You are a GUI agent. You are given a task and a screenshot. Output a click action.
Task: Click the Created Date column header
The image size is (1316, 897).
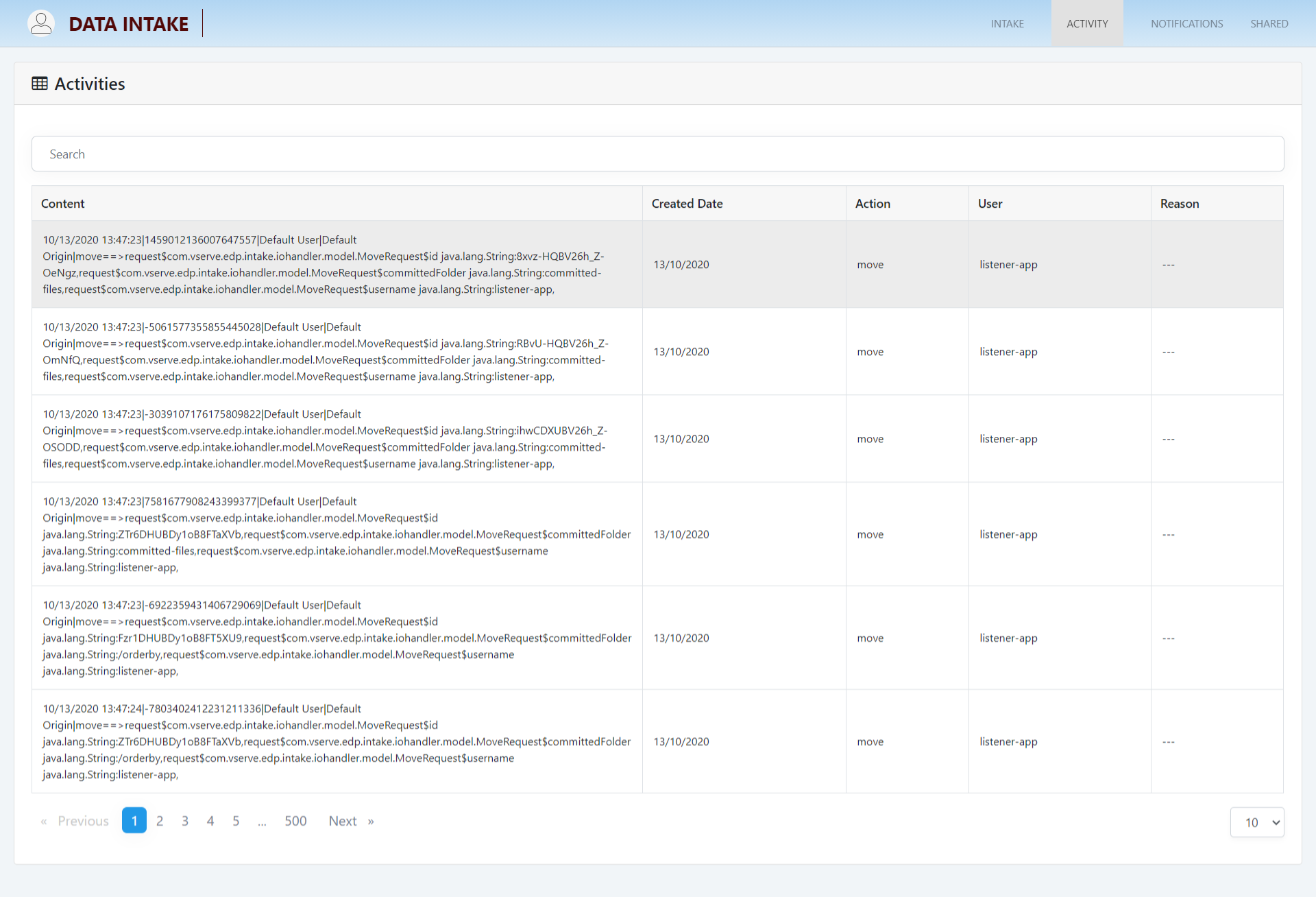(687, 204)
